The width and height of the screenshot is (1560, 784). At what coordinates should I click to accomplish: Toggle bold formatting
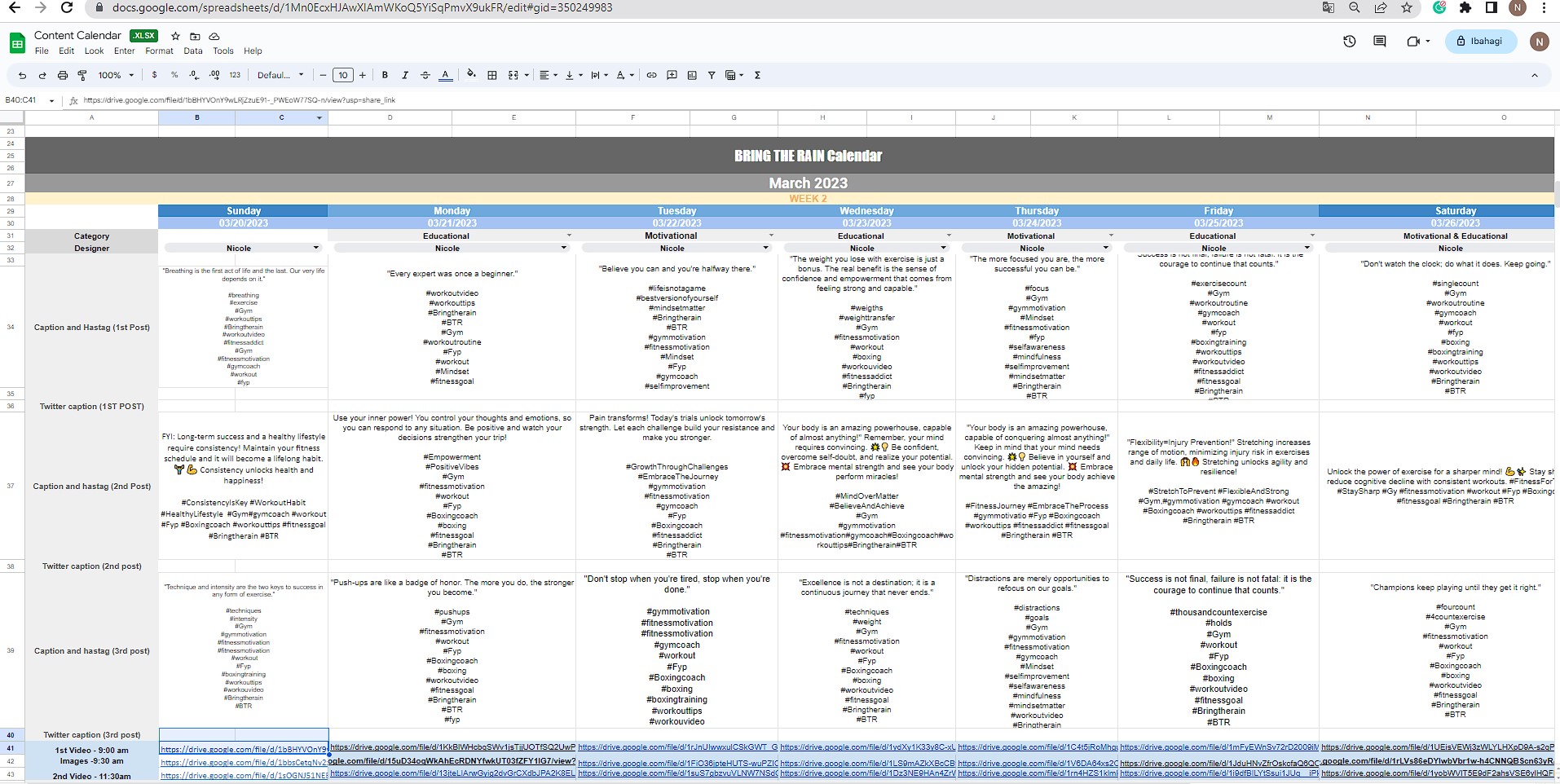point(385,75)
